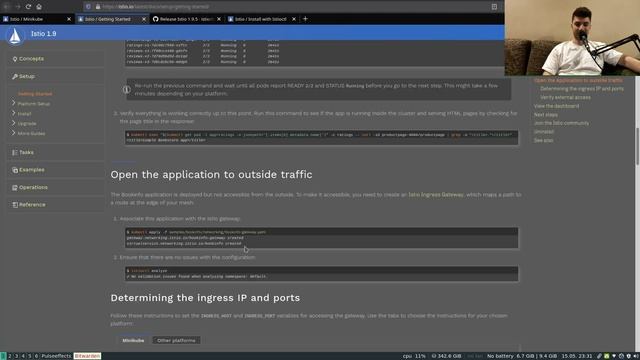Screen dimensions: 640x360
Task: Jump to Open the application to outside traffic
Action: (x=578, y=80)
